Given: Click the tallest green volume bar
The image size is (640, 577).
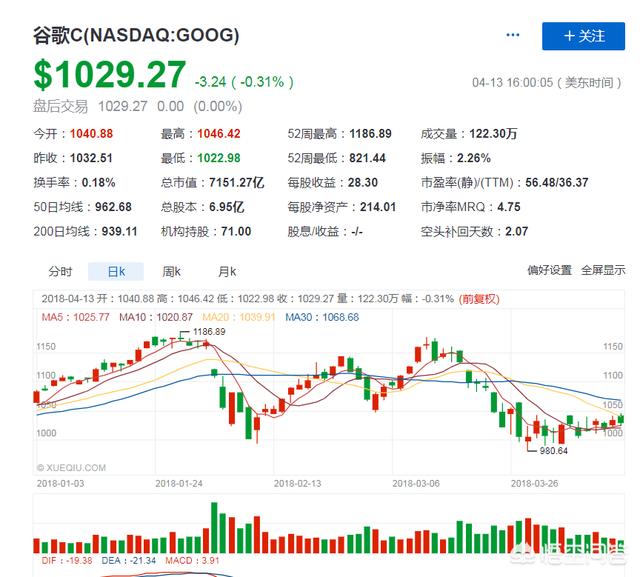Looking at the screenshot, I should click(x=214, y=528).
